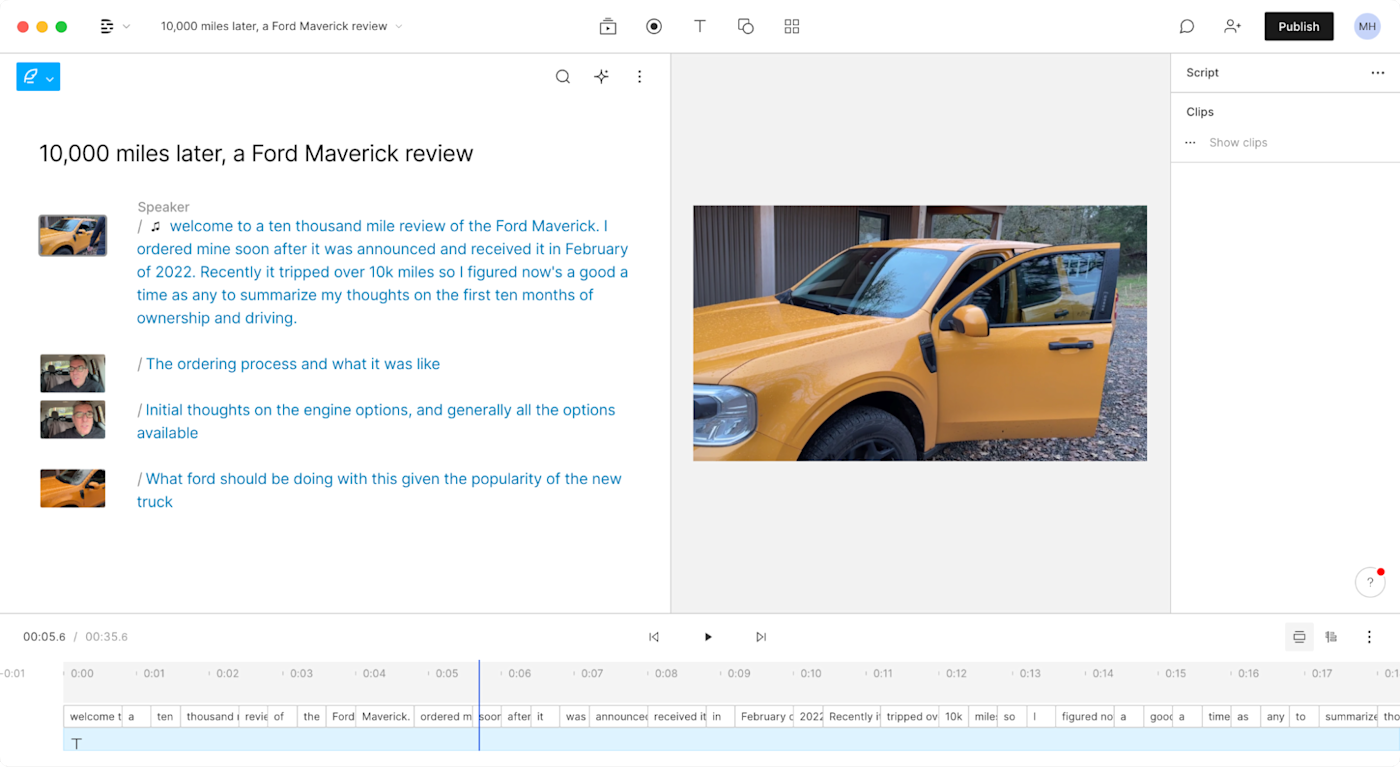
Task: Open the media library icon
Action: tap(608, 27)
